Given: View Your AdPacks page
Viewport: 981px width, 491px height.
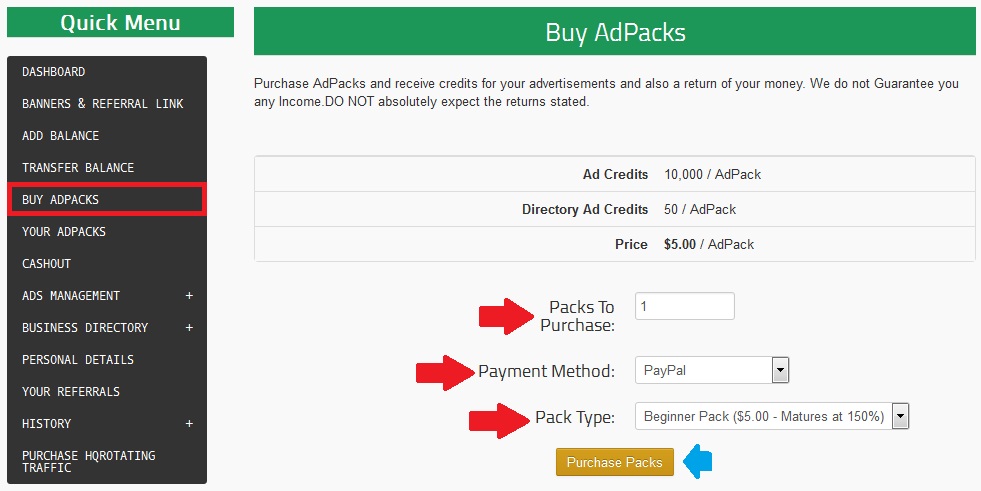Looking at the screenshot, I should click(x=64, y=232).
